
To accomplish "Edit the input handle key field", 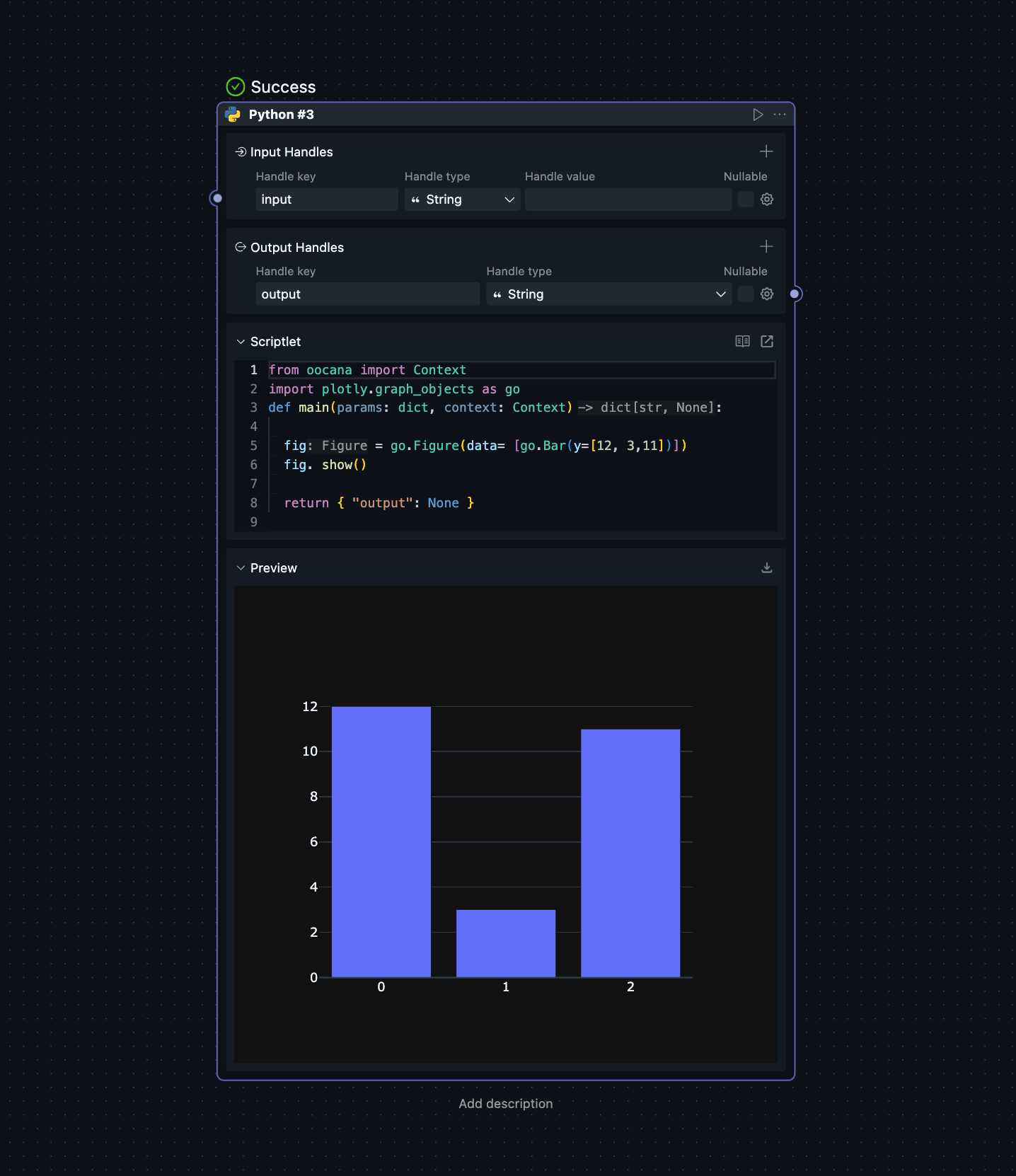I will pos(327,200).
